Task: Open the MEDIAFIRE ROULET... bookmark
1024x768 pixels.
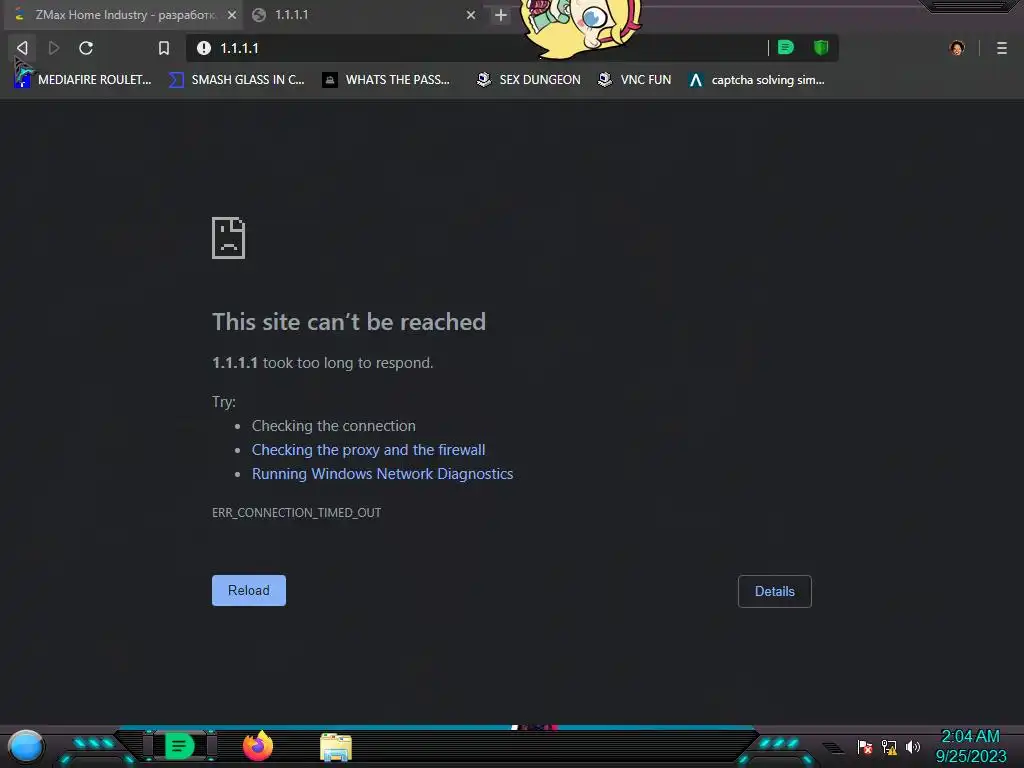Action: click(83, 80)
